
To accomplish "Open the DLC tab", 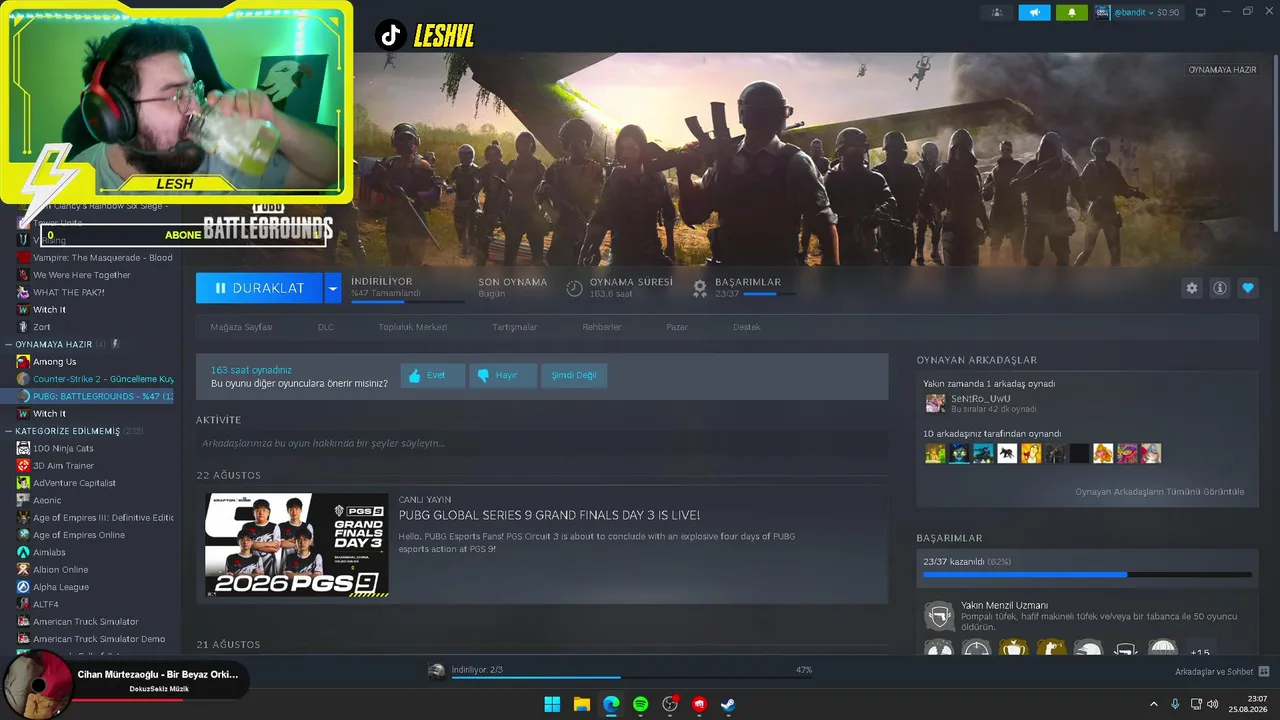I will coord(326,327).
